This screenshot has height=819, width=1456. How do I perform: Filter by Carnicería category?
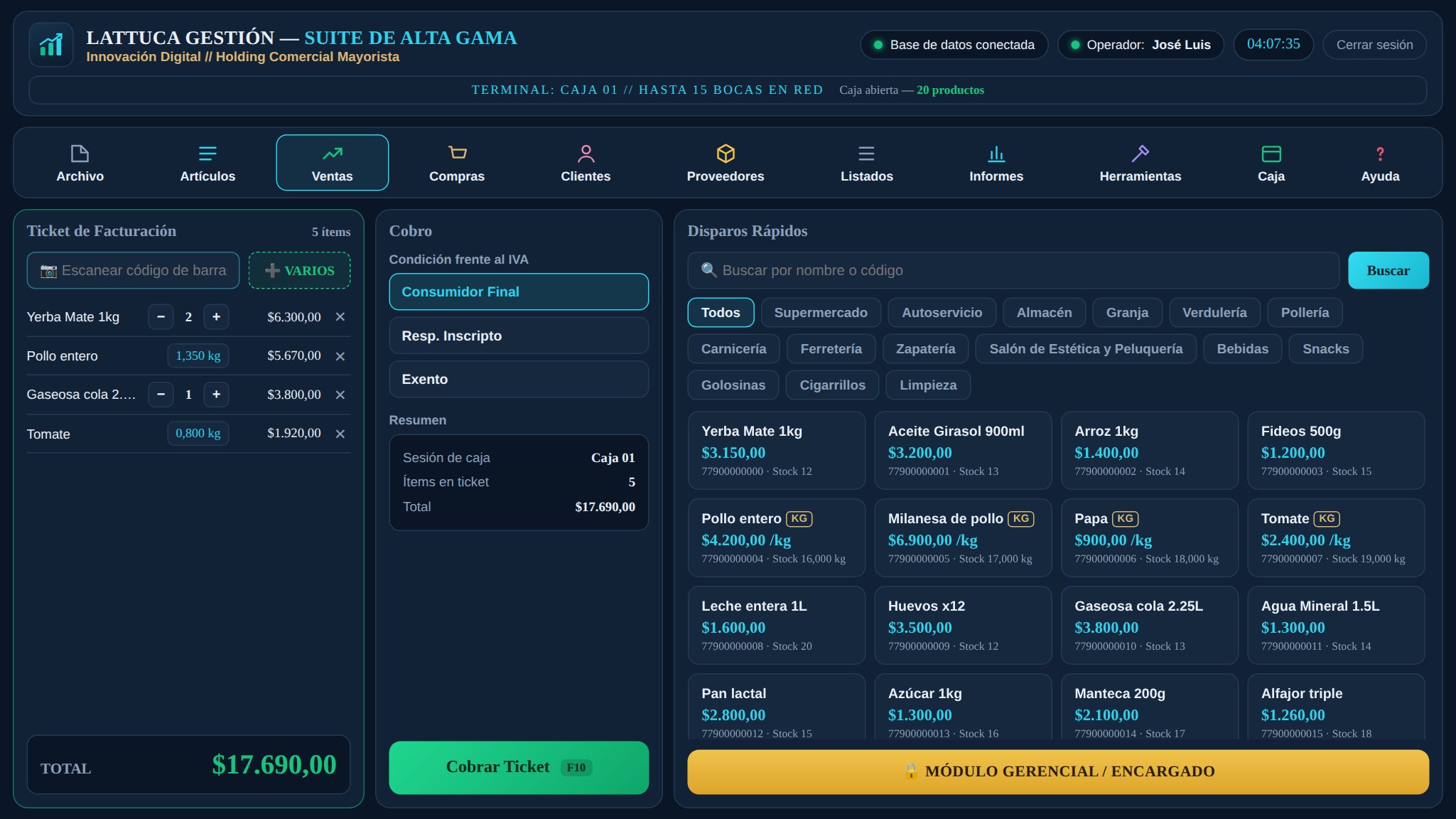pos(733,349)
